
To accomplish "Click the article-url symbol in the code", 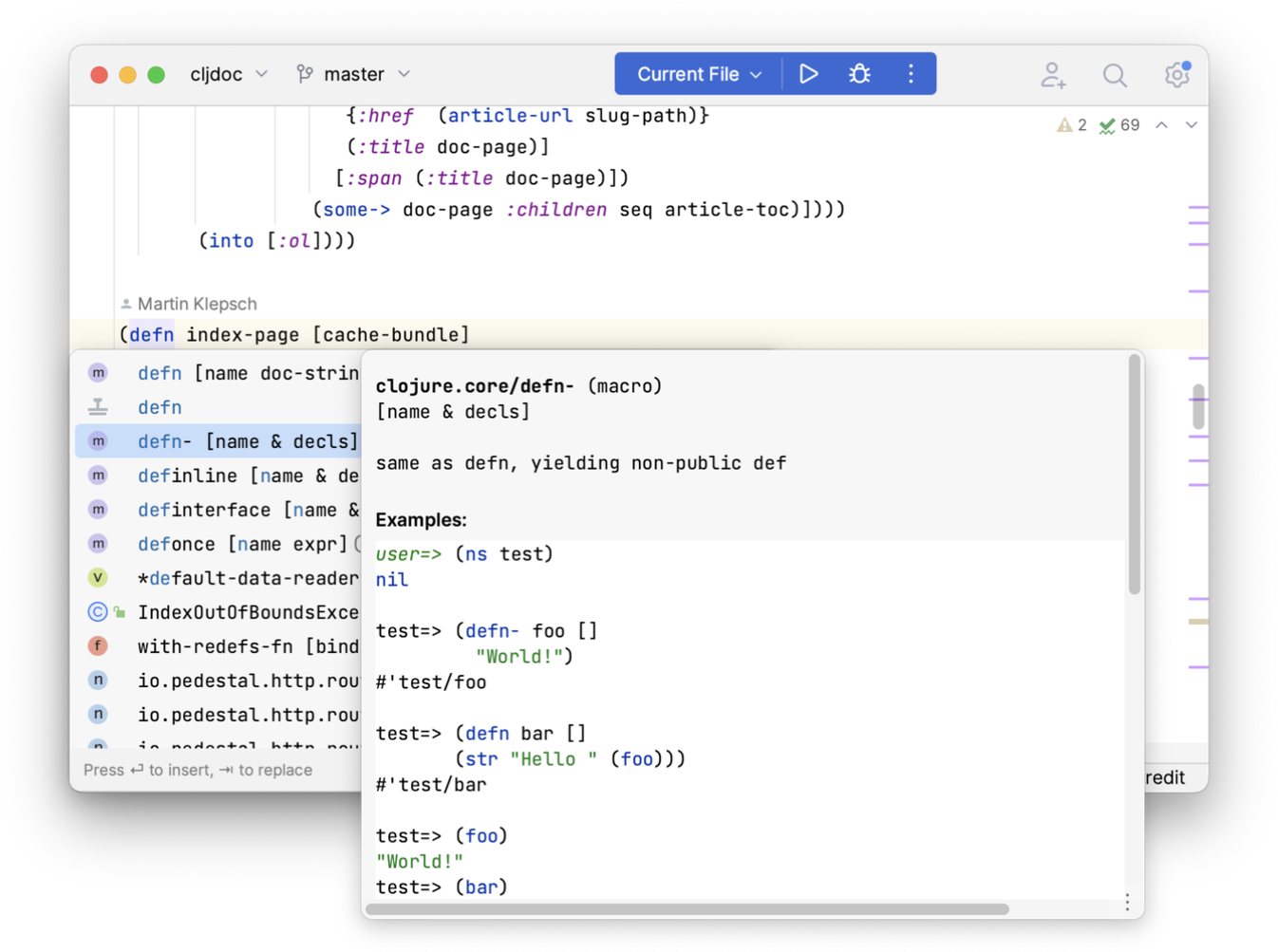I will pyautogui.click(x=510, y=116).
